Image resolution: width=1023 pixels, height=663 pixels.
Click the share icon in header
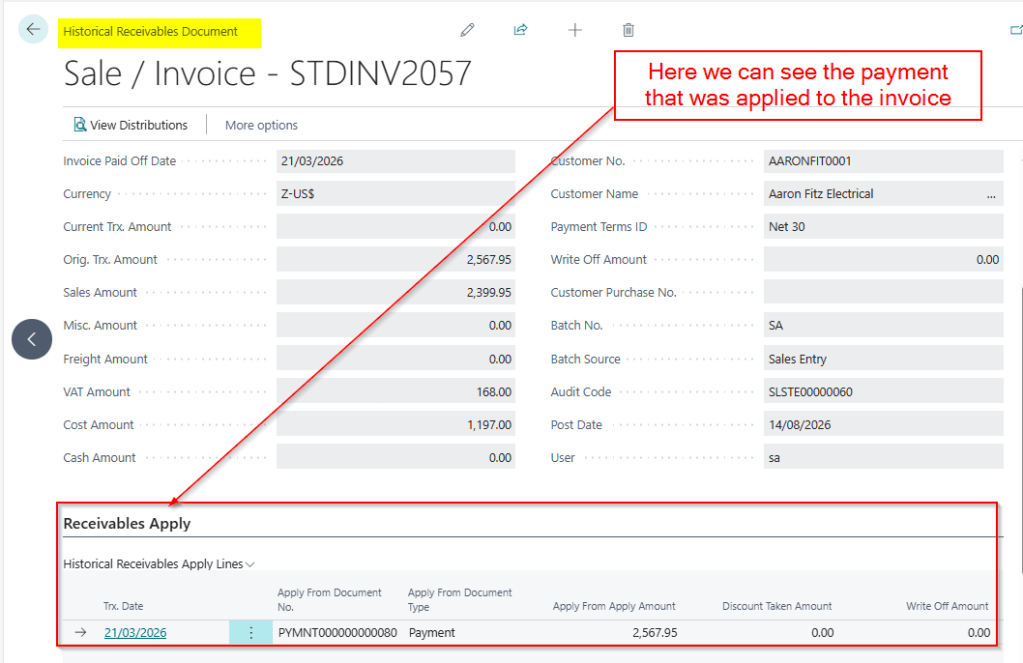coord(520,30)
